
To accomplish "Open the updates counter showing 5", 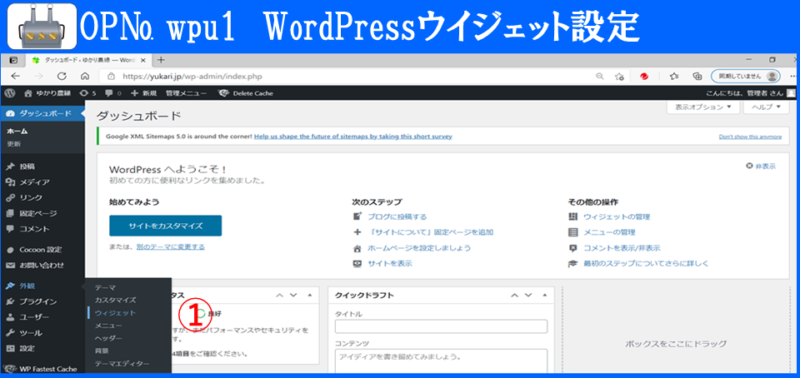I will 88,93.
